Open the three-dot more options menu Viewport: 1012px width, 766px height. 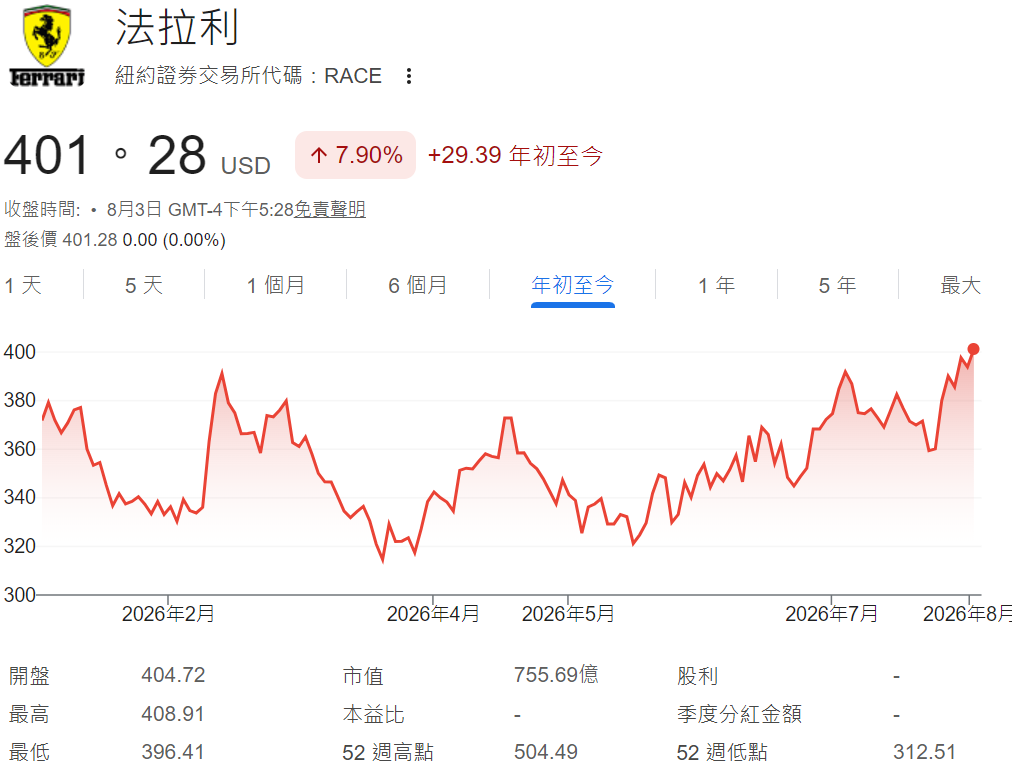pyautogui.click(x=409, y=76)
